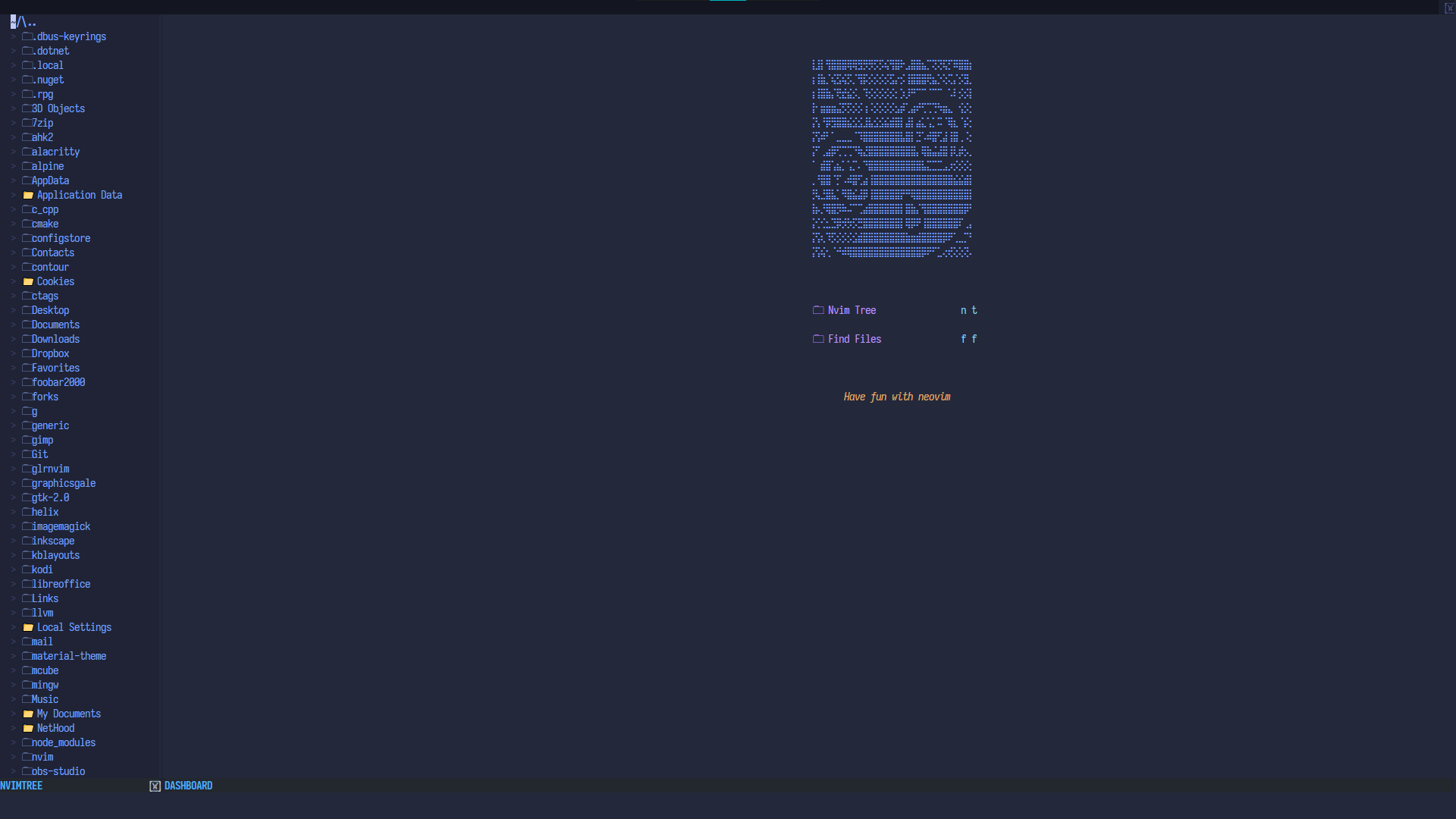Open the Nvim Tree dashboard entry

[852, 310]
